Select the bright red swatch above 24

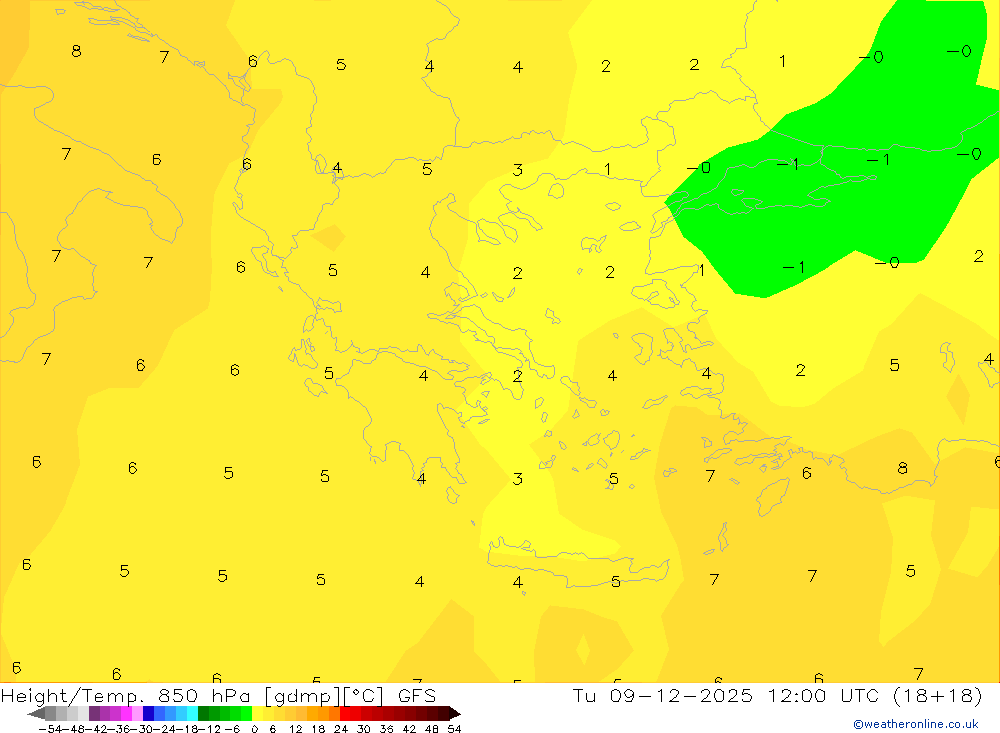pyautogui.click(x=345, y=714)
